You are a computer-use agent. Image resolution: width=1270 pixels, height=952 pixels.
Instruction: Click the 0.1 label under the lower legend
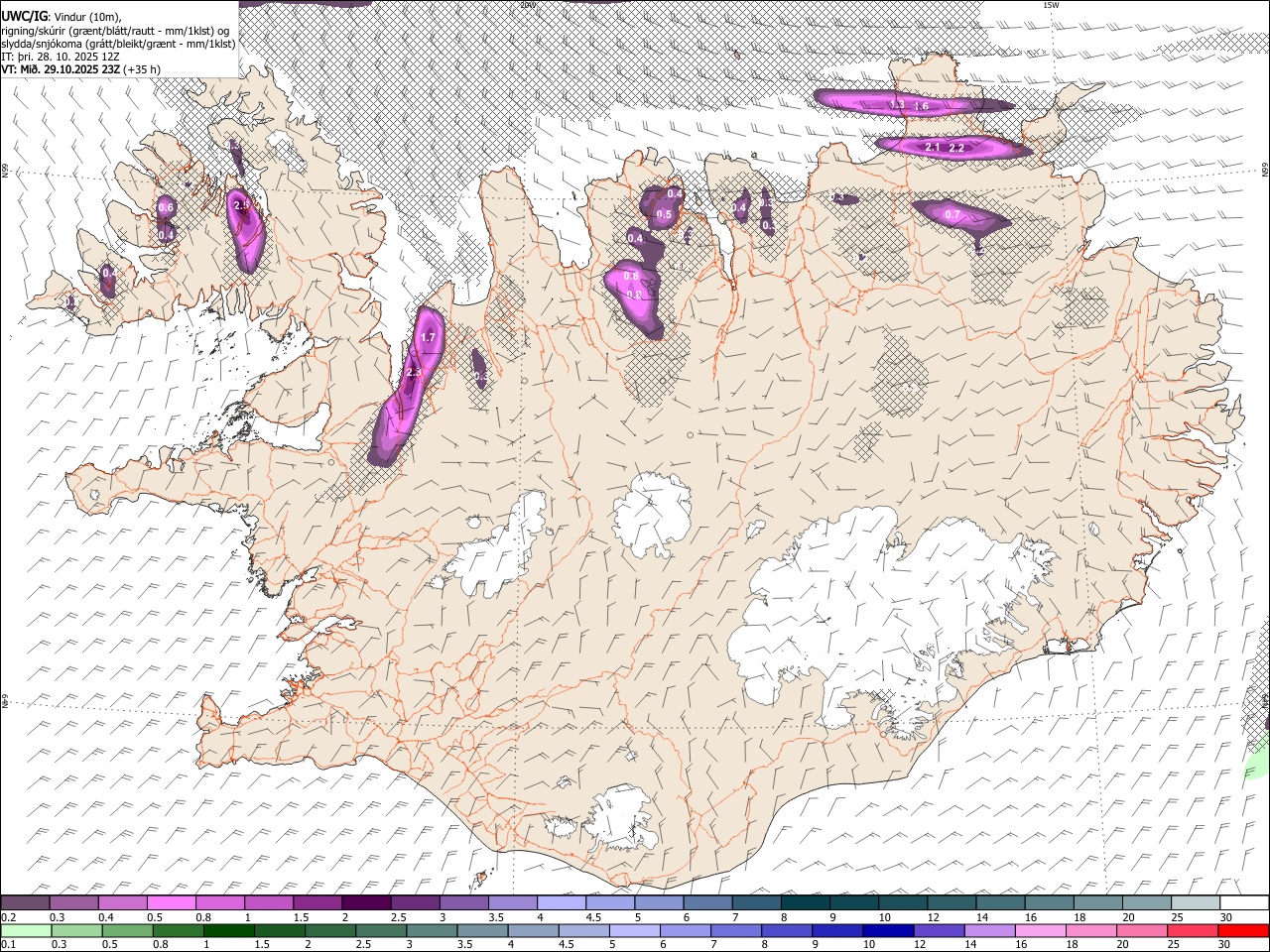(8, 945)
